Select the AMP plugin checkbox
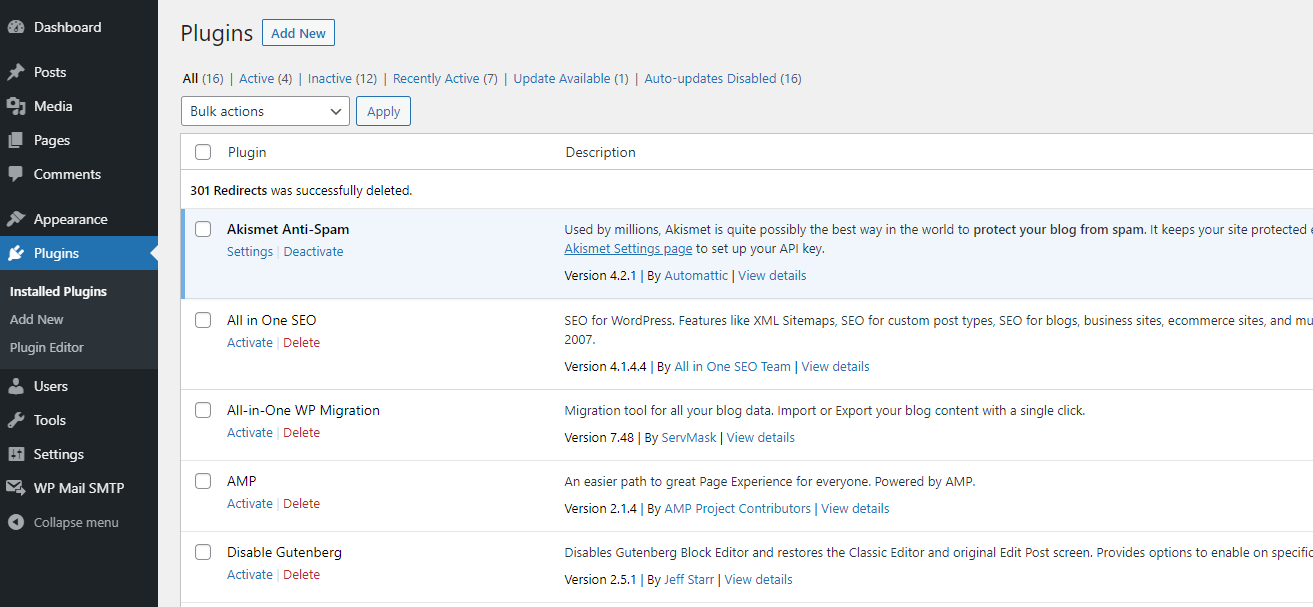 tap(203, 481)
